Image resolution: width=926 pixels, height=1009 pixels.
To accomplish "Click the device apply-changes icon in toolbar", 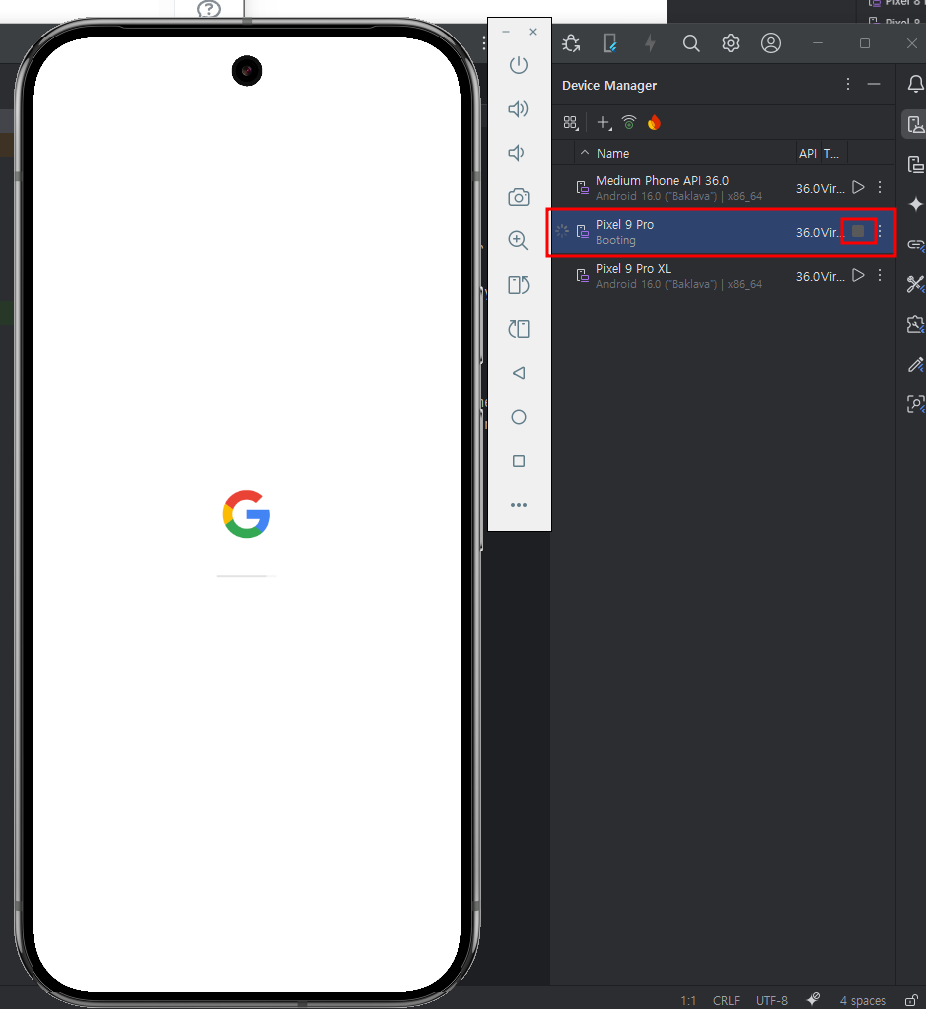I will (610, 43).
